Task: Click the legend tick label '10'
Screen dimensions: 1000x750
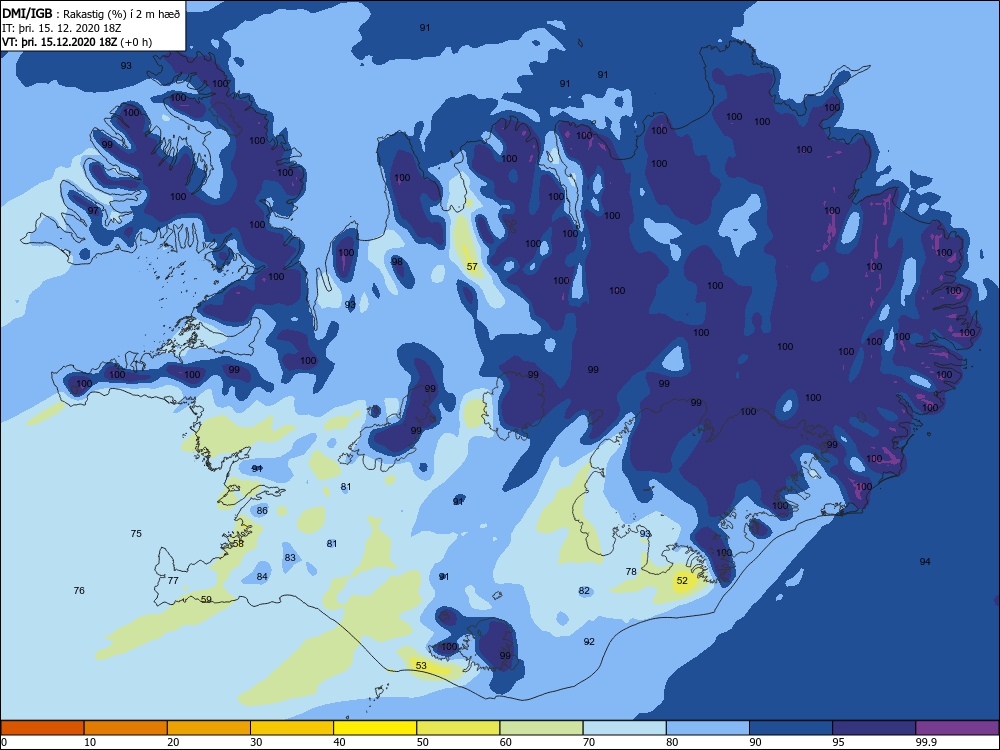Action: pos(90,742)
